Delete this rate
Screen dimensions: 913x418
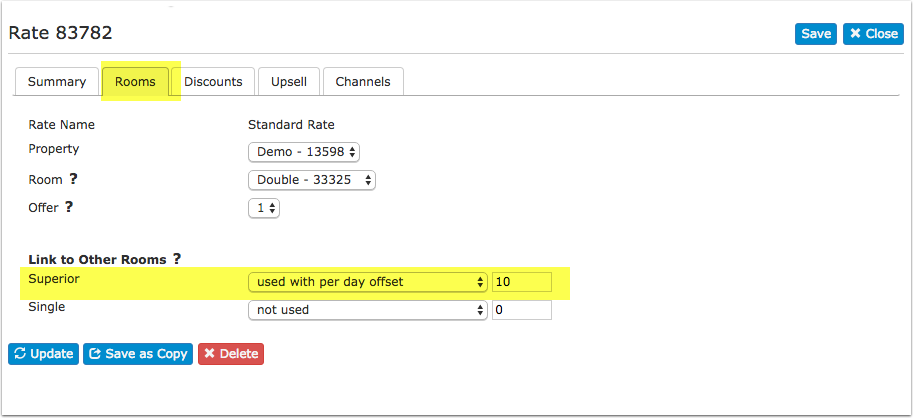231,354
